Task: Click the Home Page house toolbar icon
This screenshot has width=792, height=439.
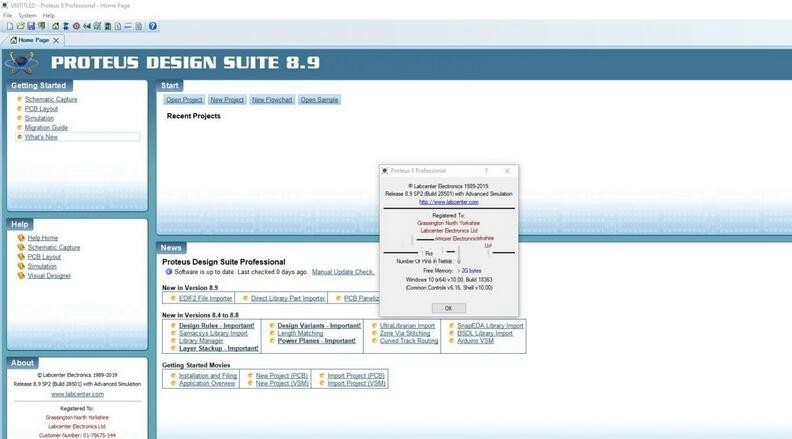Action: tap(55, 26)
